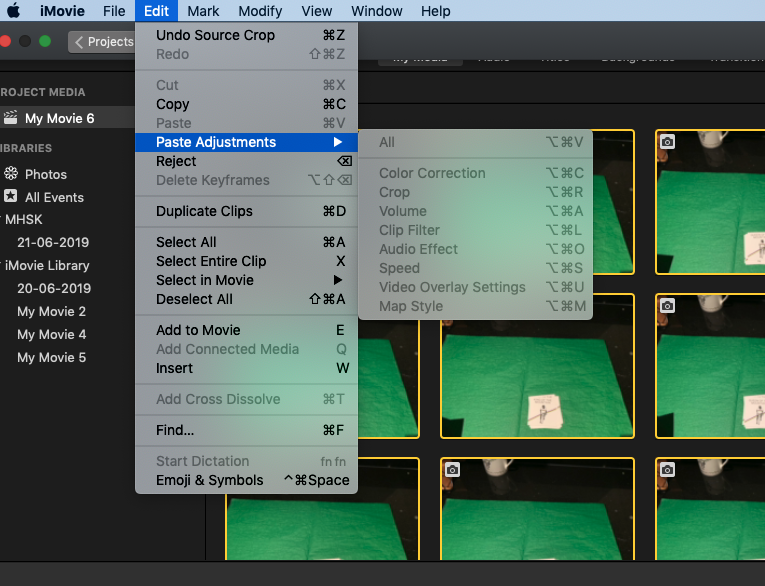Click the clapperboard icon beside My Movie 6
The height and width of the screenshot is (586, 765).
click(11, 118)
